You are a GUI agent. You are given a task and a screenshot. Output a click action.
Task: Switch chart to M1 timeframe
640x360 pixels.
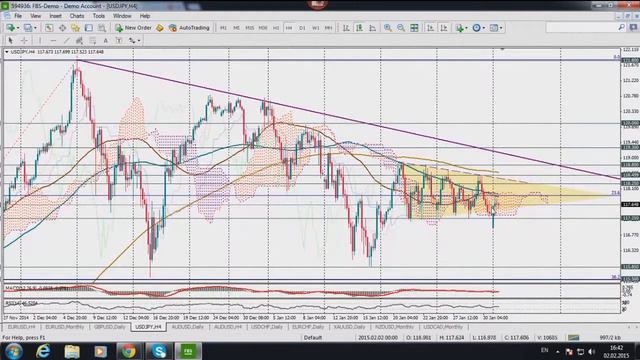(x=223, y=28)
